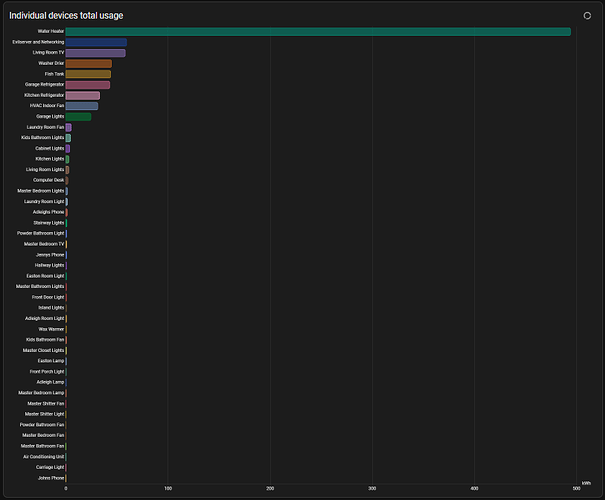Select the HVAC Indoor Fan bar
Image resolution: width=605 pixels, height=500 pixels.
click(x=82, y=106)
